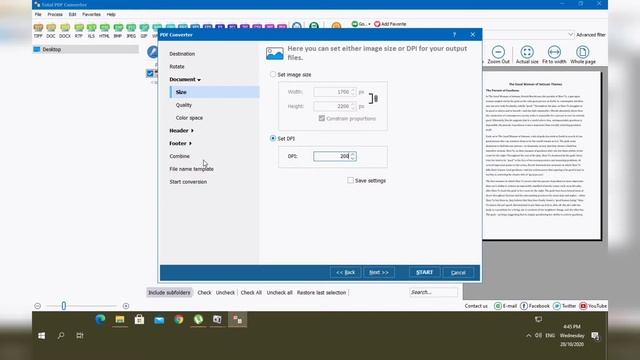Select the XLS format icon
This screenshot has height=360, width=640.
coord(91,31)
